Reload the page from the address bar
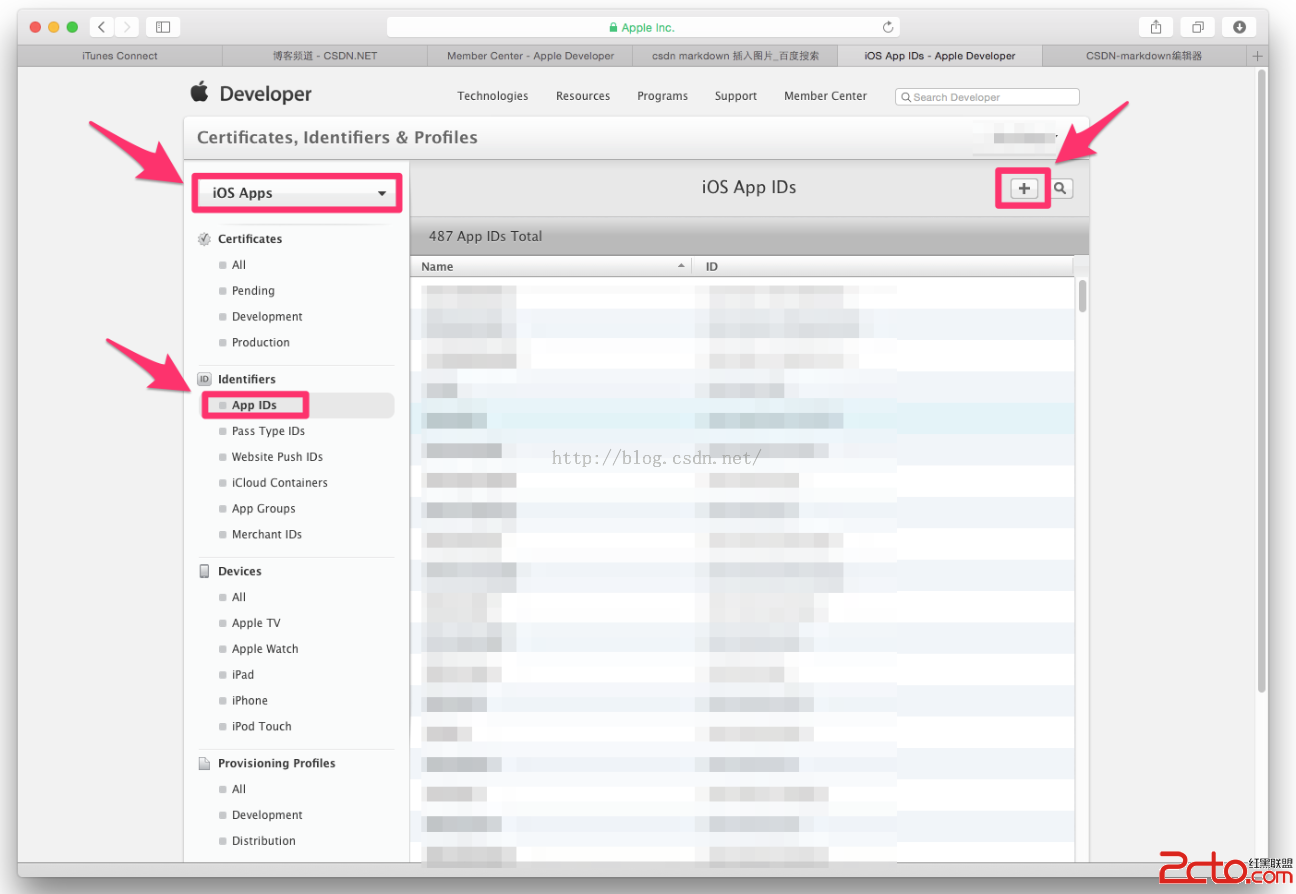This screenshot has width=1296, height=894. [x=887, y=27]
